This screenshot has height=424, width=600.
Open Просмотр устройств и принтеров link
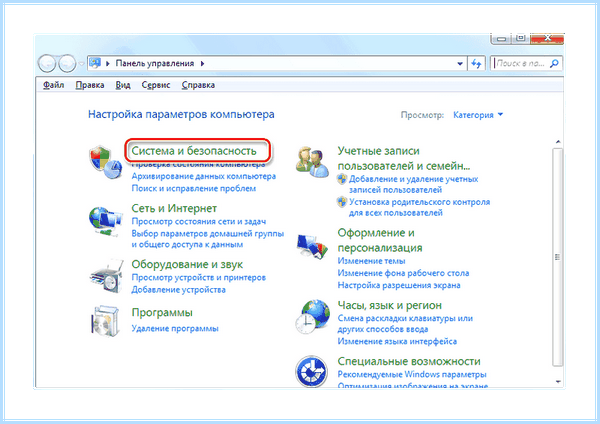(199, 277)
